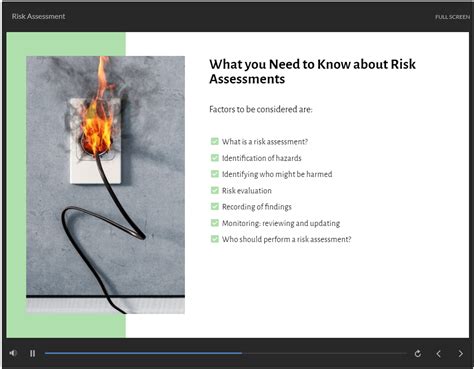
Task: Enter FULL SCREEN mode
Action: (x=452, y=17)
